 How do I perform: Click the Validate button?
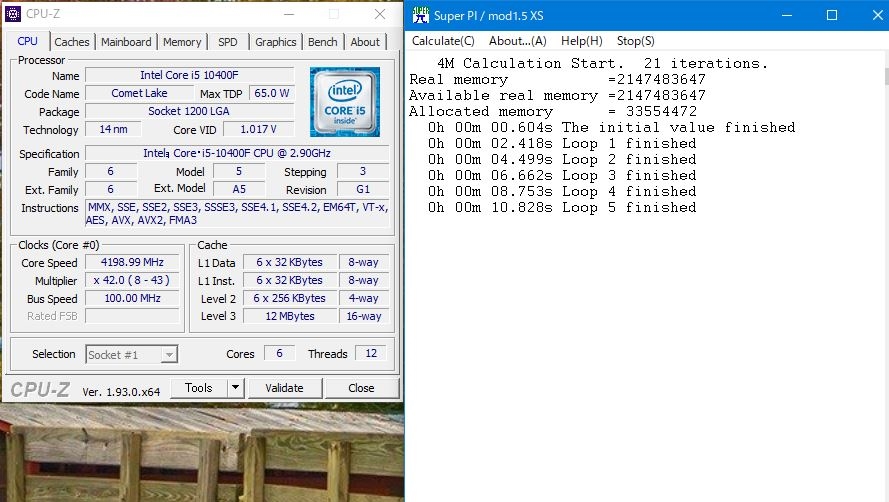point(285,388)
